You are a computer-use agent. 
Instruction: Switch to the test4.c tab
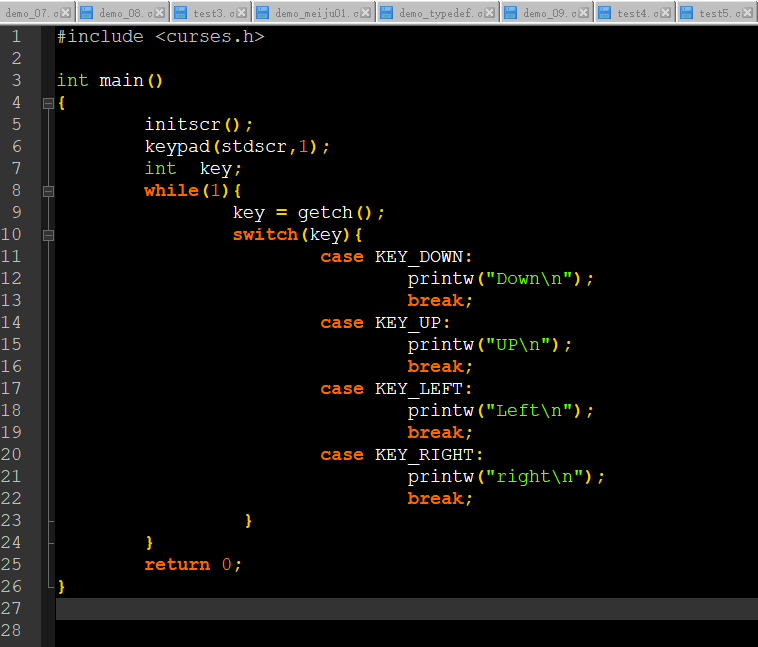pyautogui.click(x=636, y=13)
